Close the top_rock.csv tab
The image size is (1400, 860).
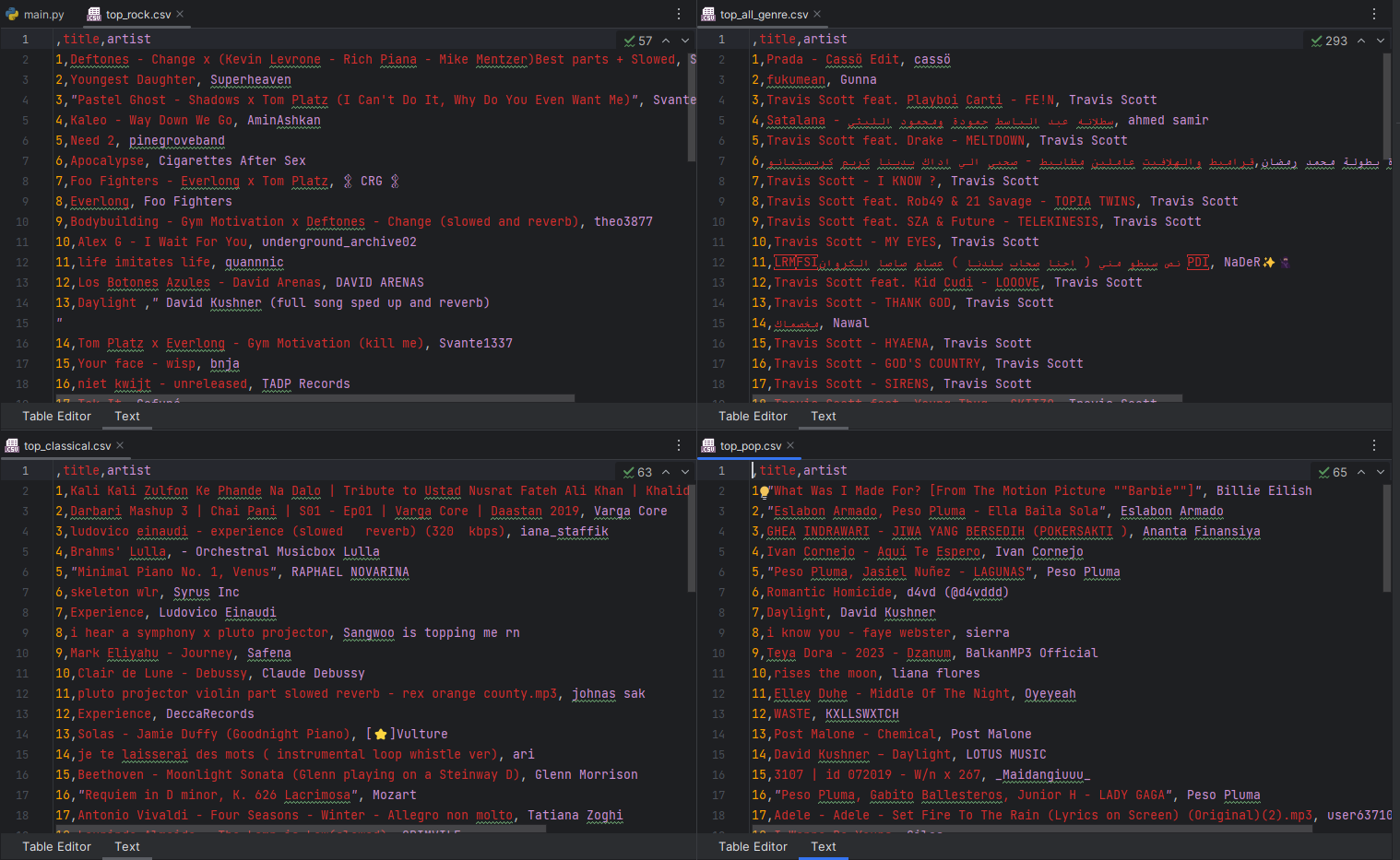coord(181,14)
